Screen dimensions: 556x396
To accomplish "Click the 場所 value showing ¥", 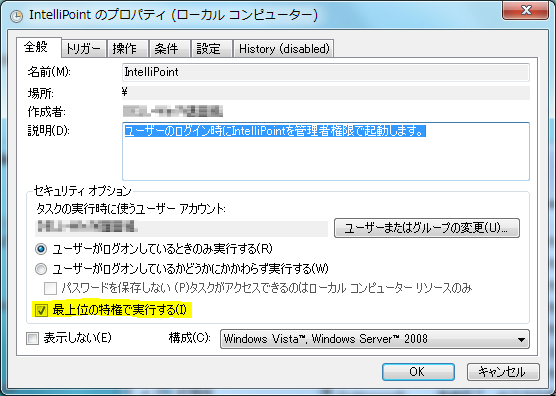I will pyautogui.click(x=326, y=93).
